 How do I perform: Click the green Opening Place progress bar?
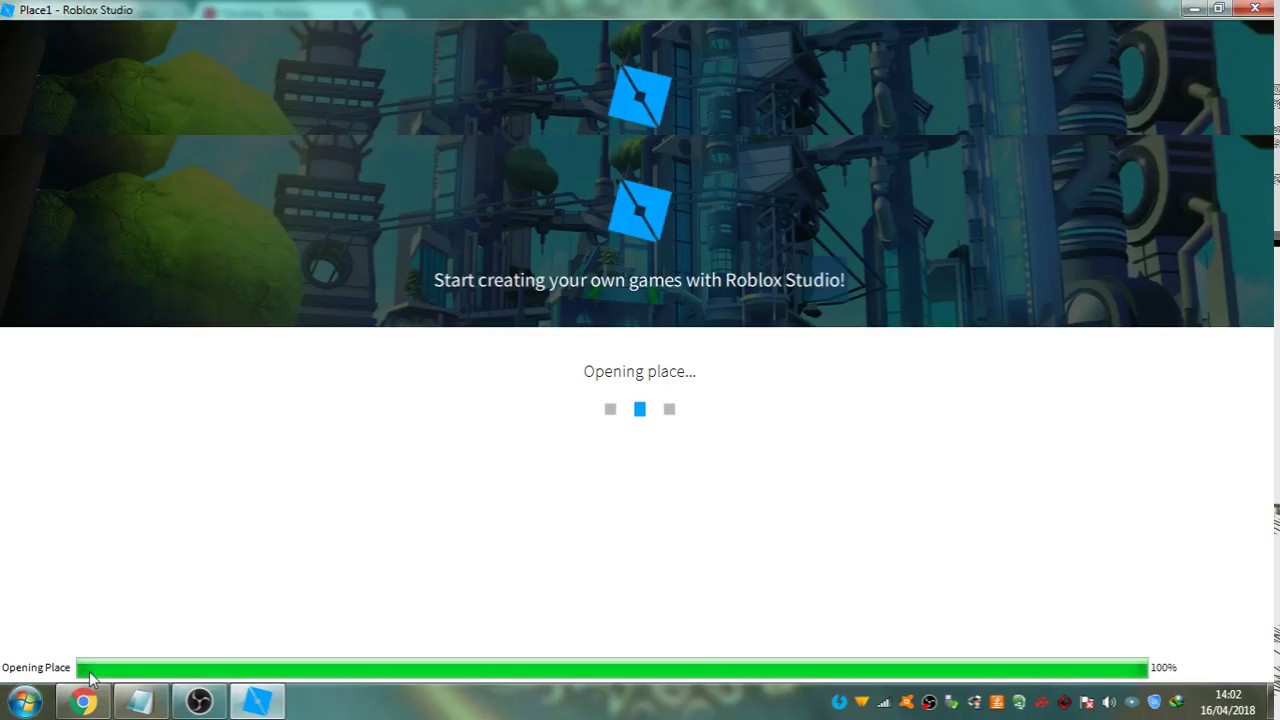point(612,668)
